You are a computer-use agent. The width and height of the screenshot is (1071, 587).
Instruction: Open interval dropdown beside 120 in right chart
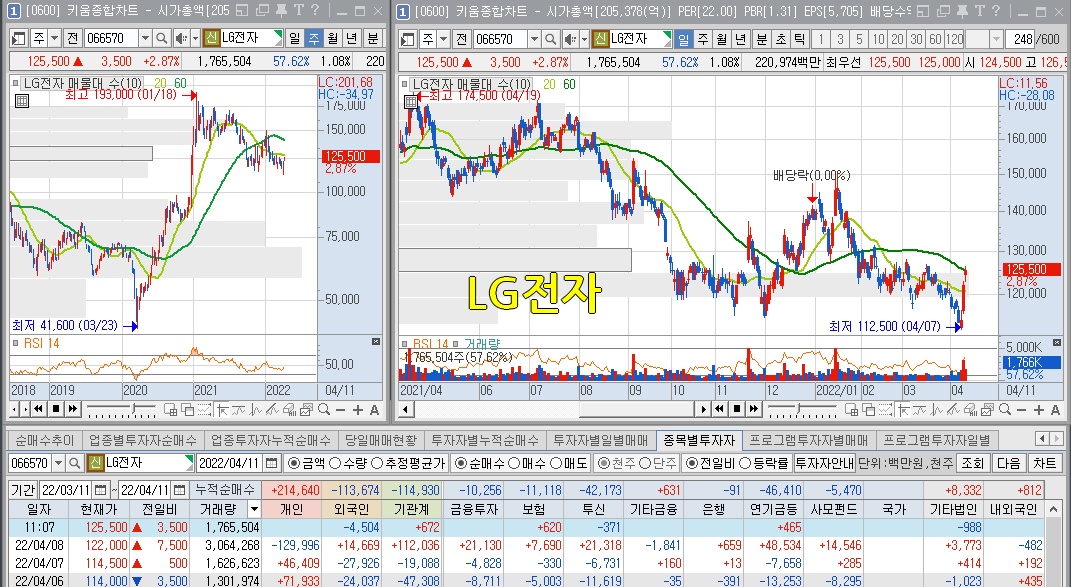click(x=995, y=39)
